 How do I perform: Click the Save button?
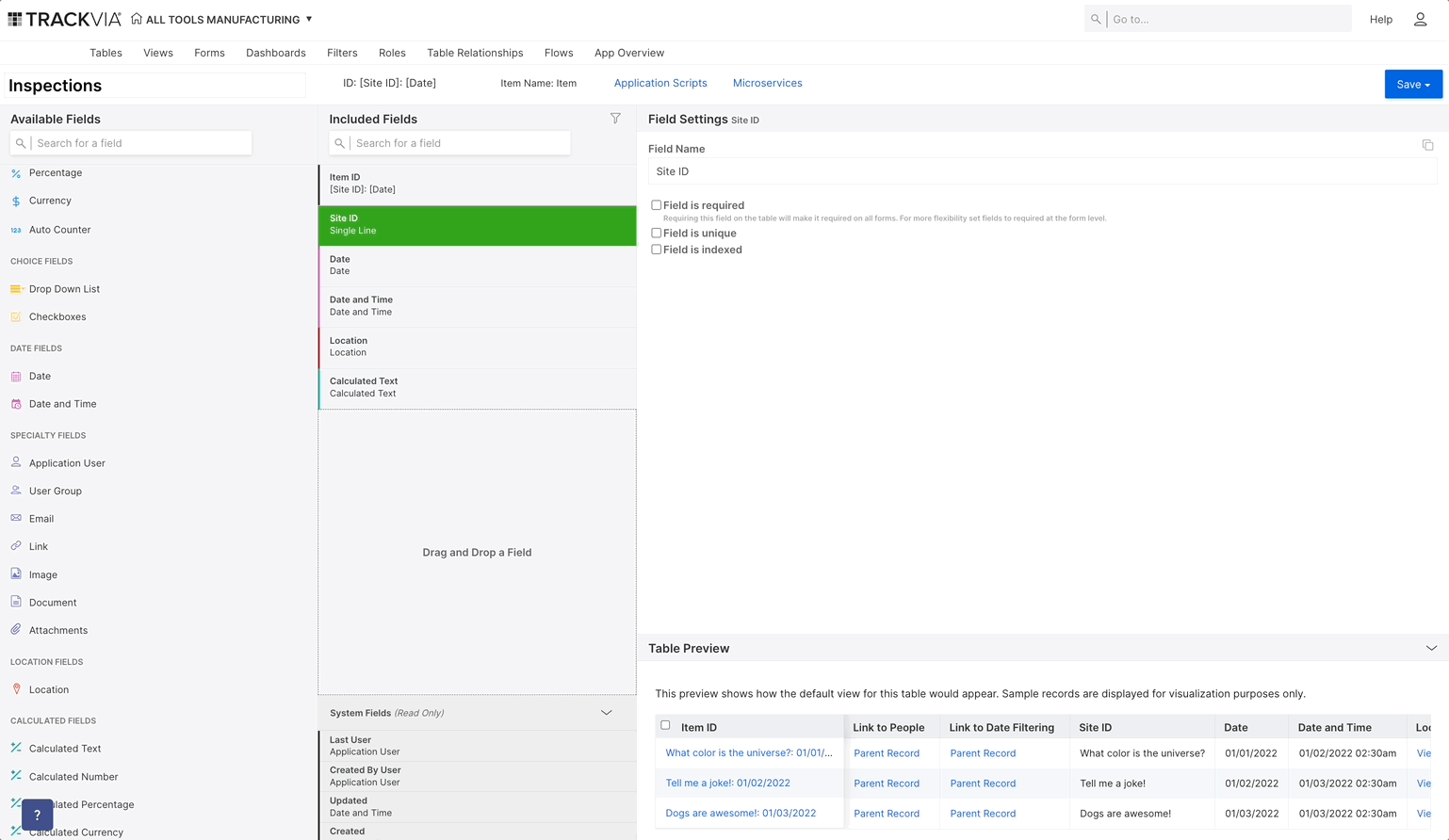pyautogui.click(x=1413, y=84)
